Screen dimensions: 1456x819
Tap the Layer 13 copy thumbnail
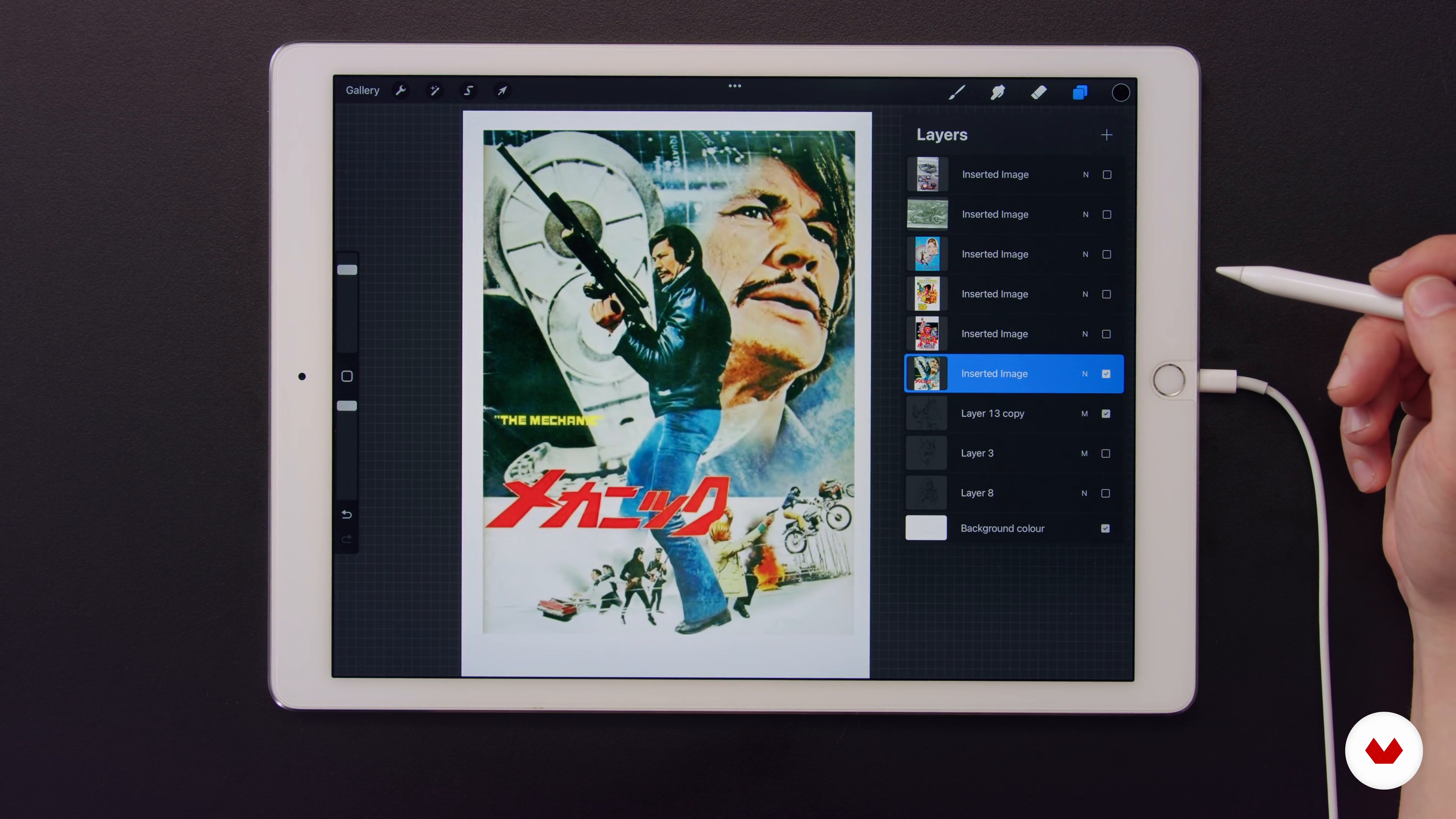pos(926,413)
